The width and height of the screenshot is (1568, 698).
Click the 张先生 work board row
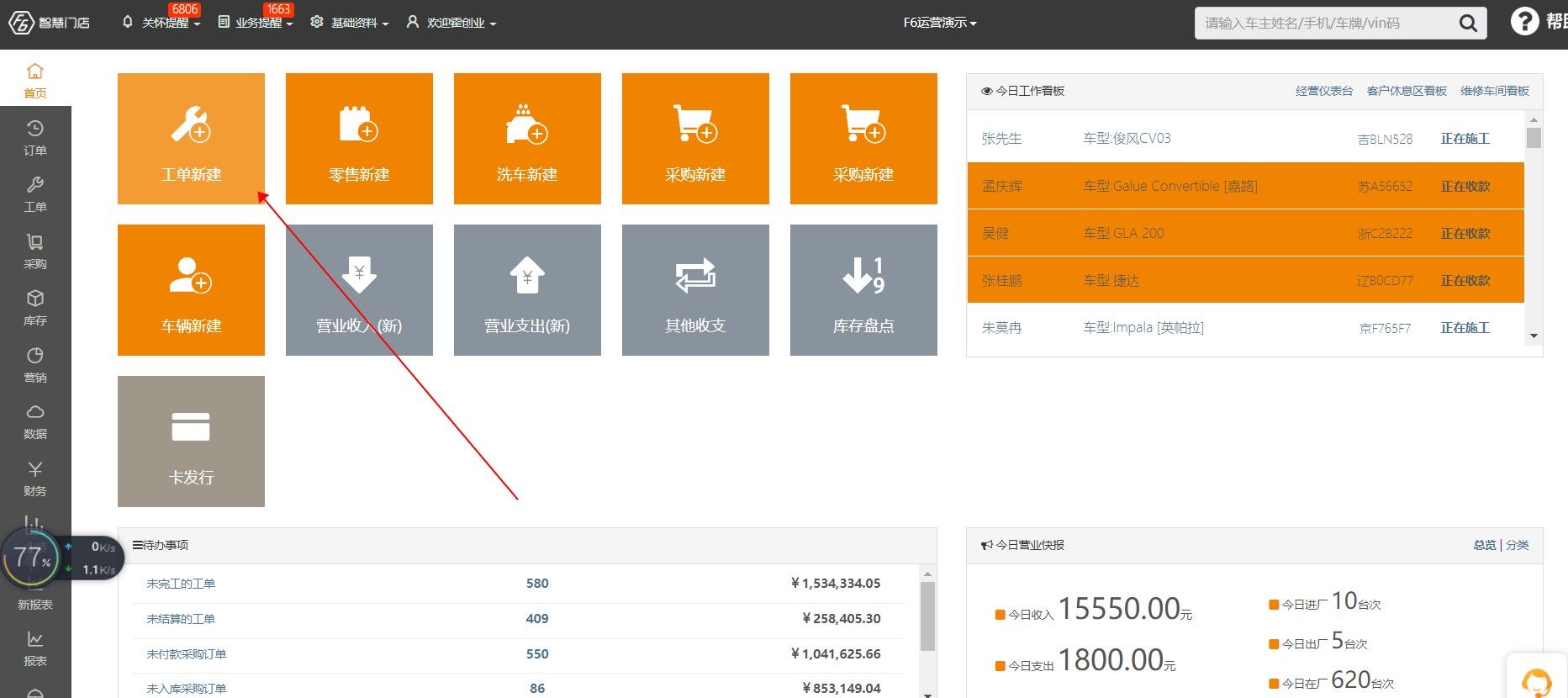point(1246,139)
